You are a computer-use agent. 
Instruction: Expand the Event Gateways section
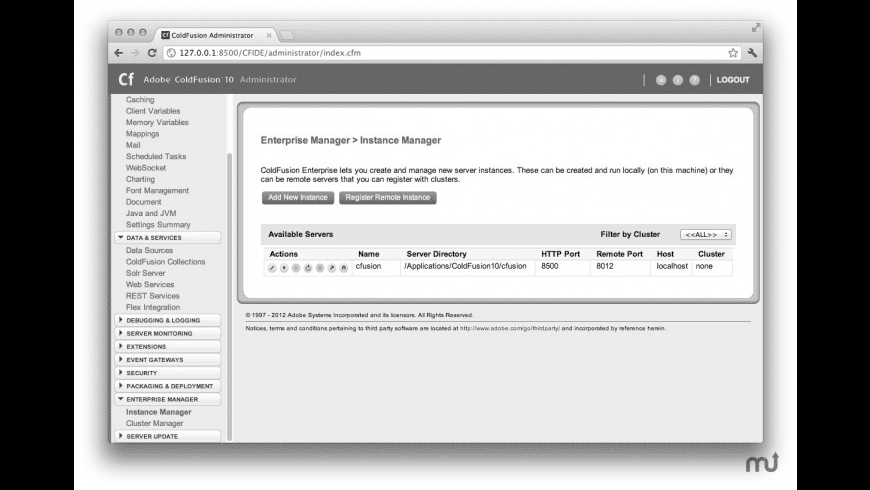coord(168,360)
